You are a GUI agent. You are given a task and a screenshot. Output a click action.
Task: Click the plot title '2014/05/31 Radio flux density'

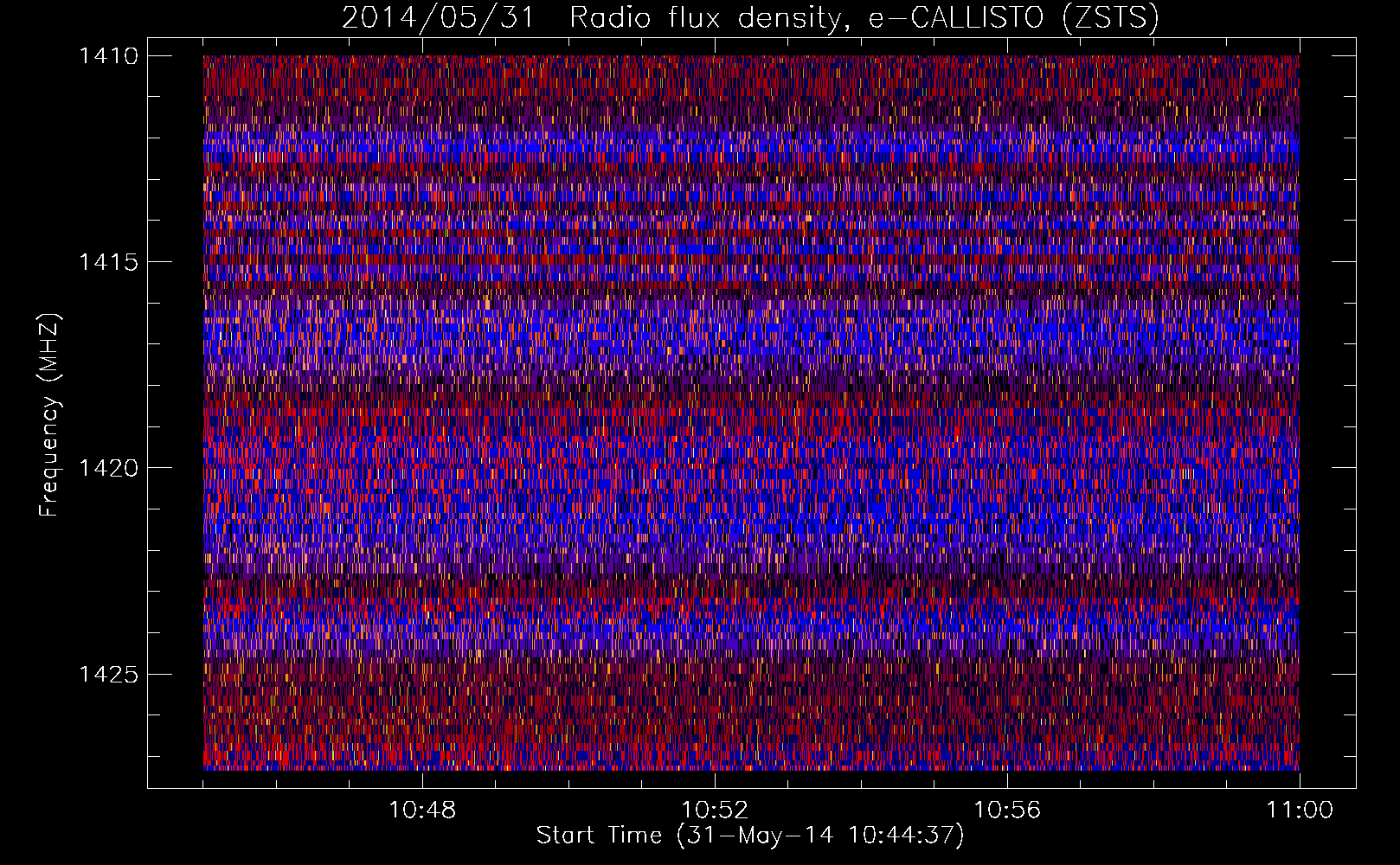[750, 17]
